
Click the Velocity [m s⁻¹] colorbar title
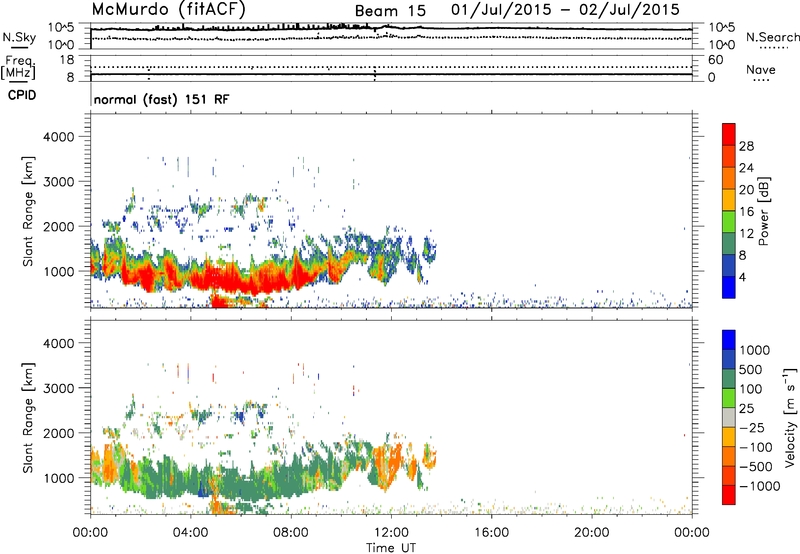coord(790,417)
